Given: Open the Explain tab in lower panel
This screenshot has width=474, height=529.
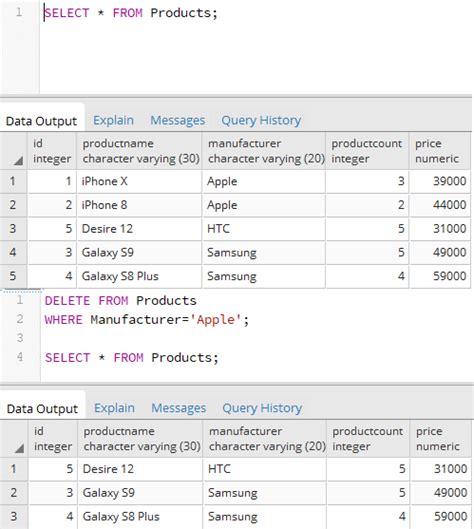Looking at the screenshot, I should coord(114,408).
